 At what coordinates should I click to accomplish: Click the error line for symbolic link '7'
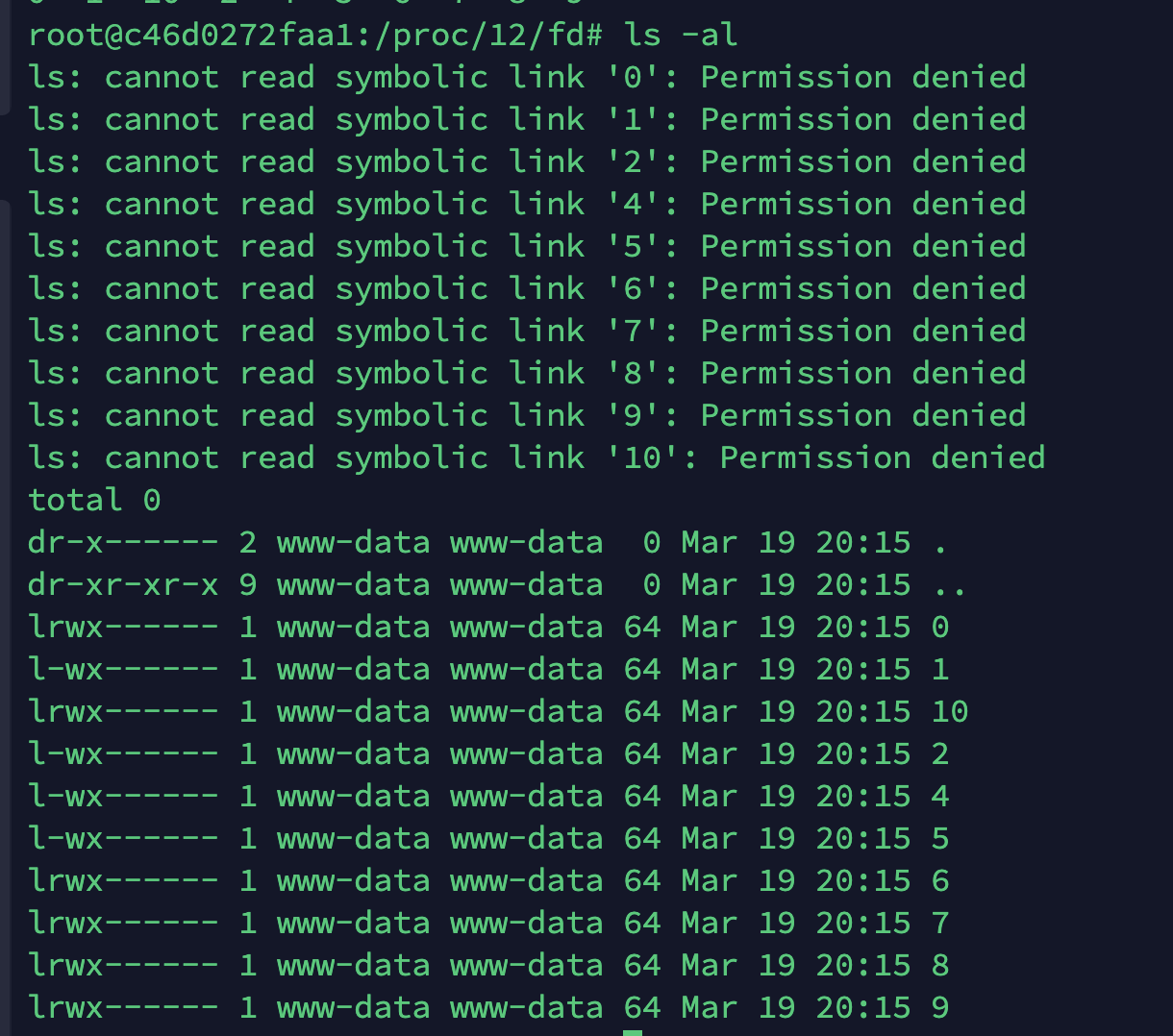tap(527, 332)
